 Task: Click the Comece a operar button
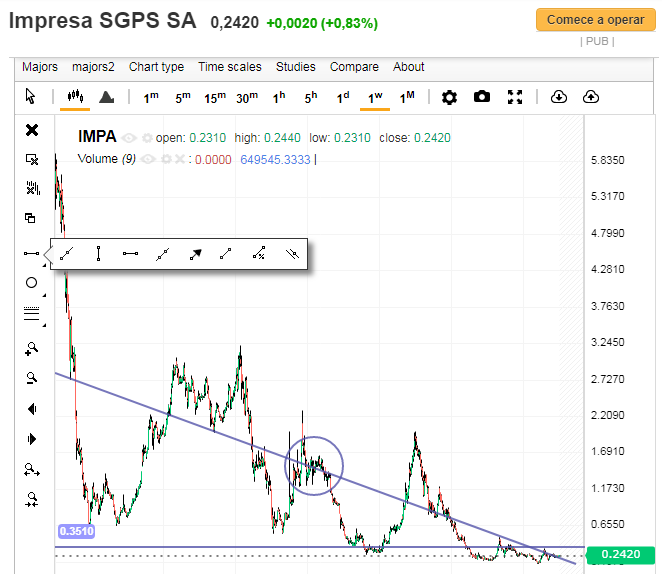(x=596, y=20)
